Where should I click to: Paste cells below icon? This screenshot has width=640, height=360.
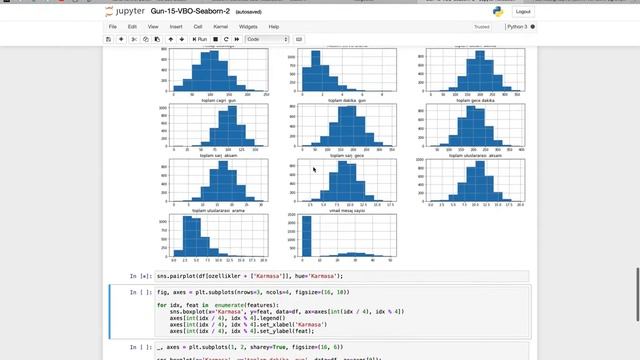pyautogui.click(x=157, y=39)
